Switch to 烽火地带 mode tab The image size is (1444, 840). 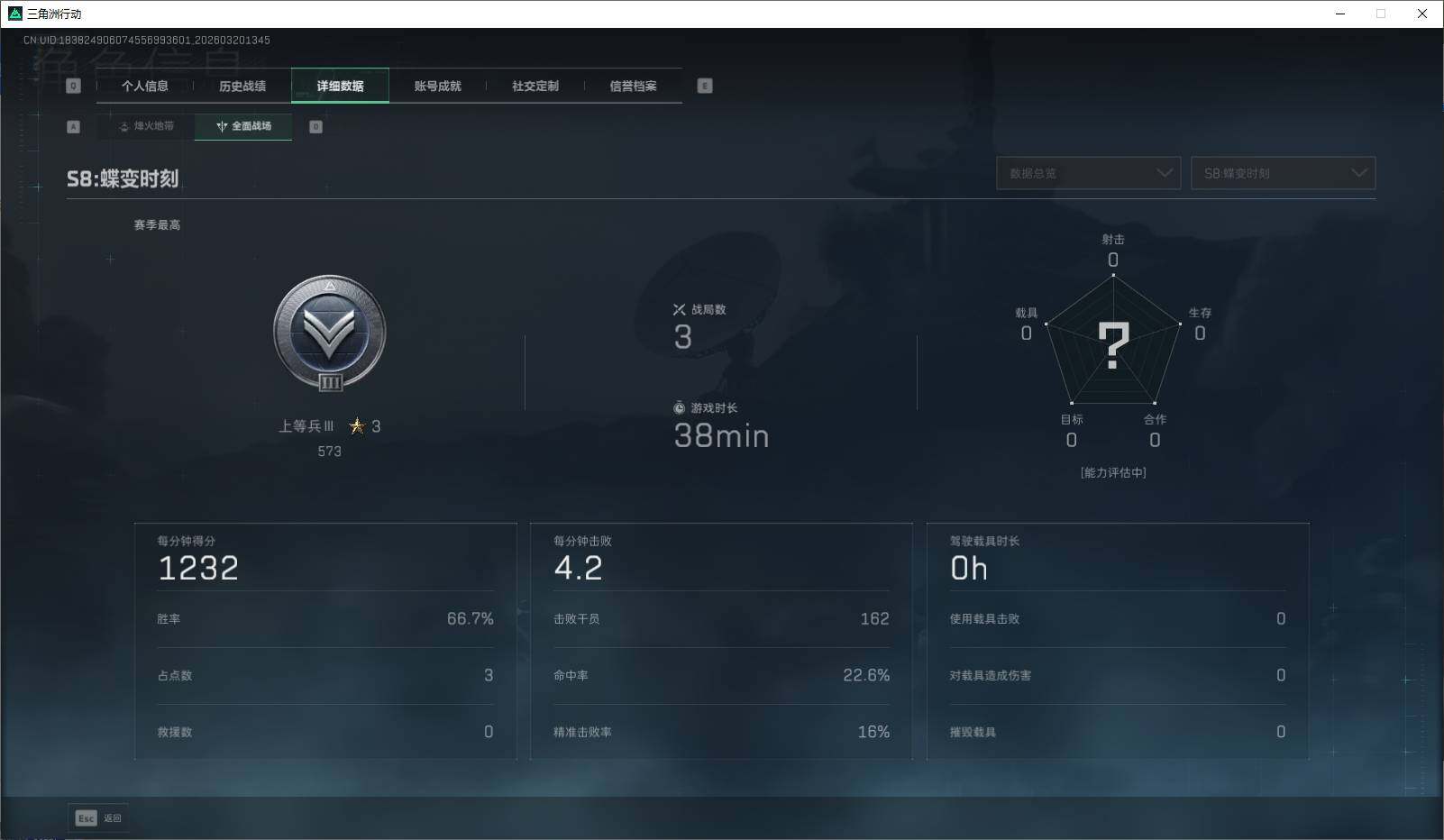(146, 126)
